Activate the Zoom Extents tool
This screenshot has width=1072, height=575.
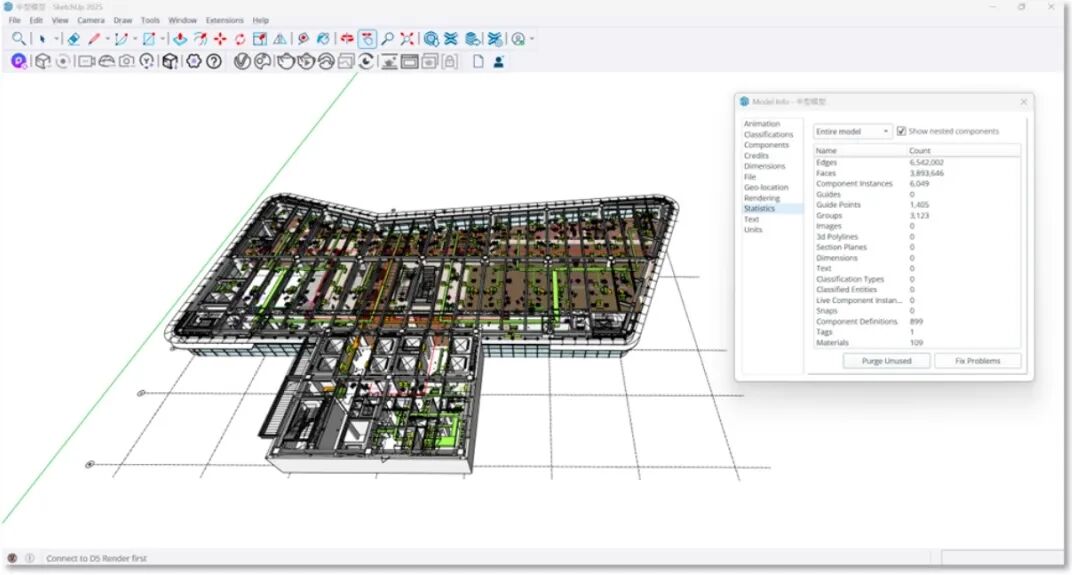408,39
